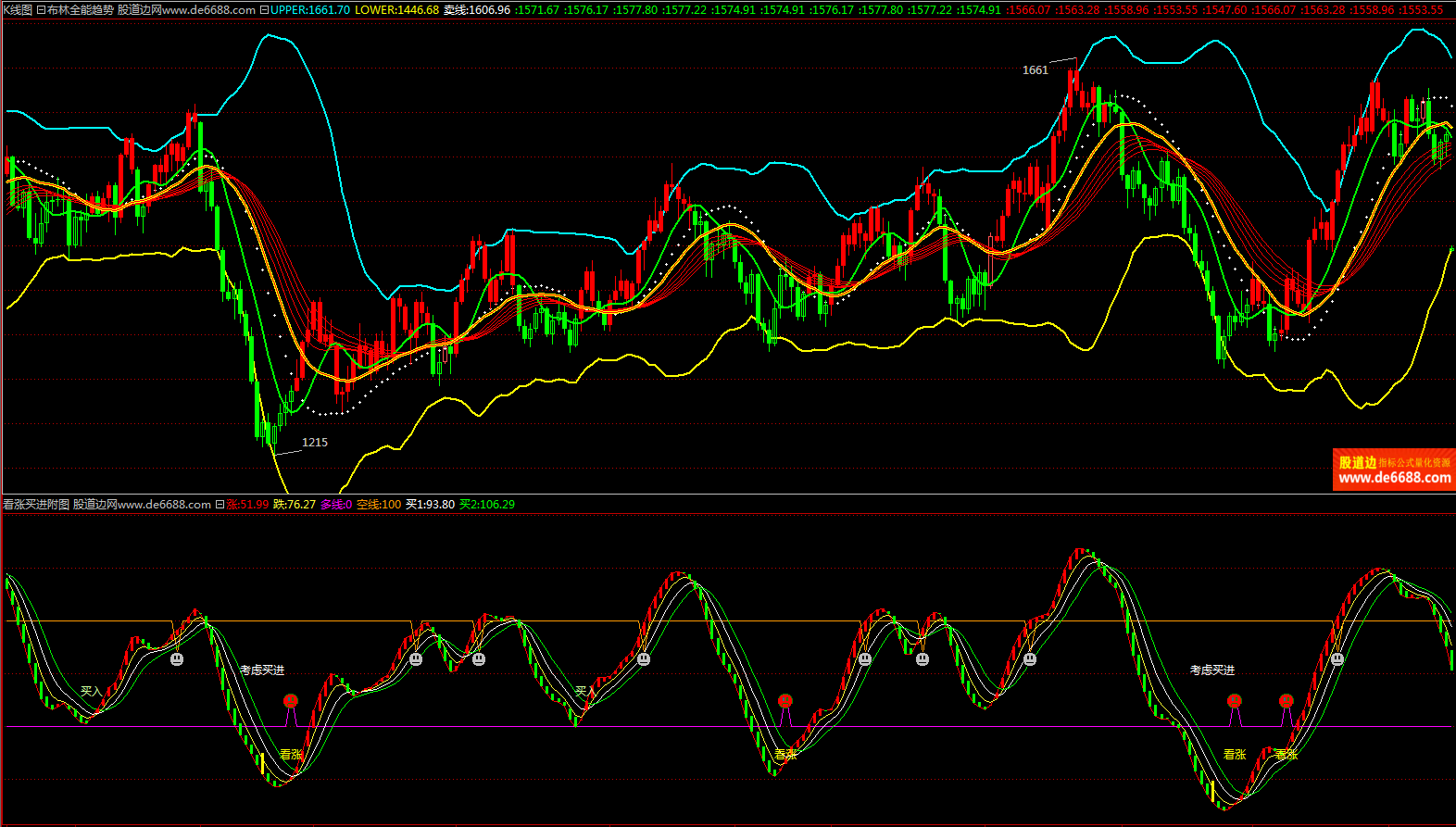Image resolution: width=1456 pixels, height=827 pixels.
Task: Click the rightmost smiley face marker
Action: [x=1337, y=658]
